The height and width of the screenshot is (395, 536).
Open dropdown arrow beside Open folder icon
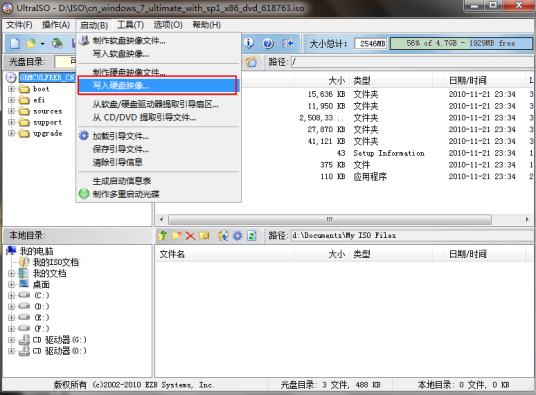coord(42,44)
